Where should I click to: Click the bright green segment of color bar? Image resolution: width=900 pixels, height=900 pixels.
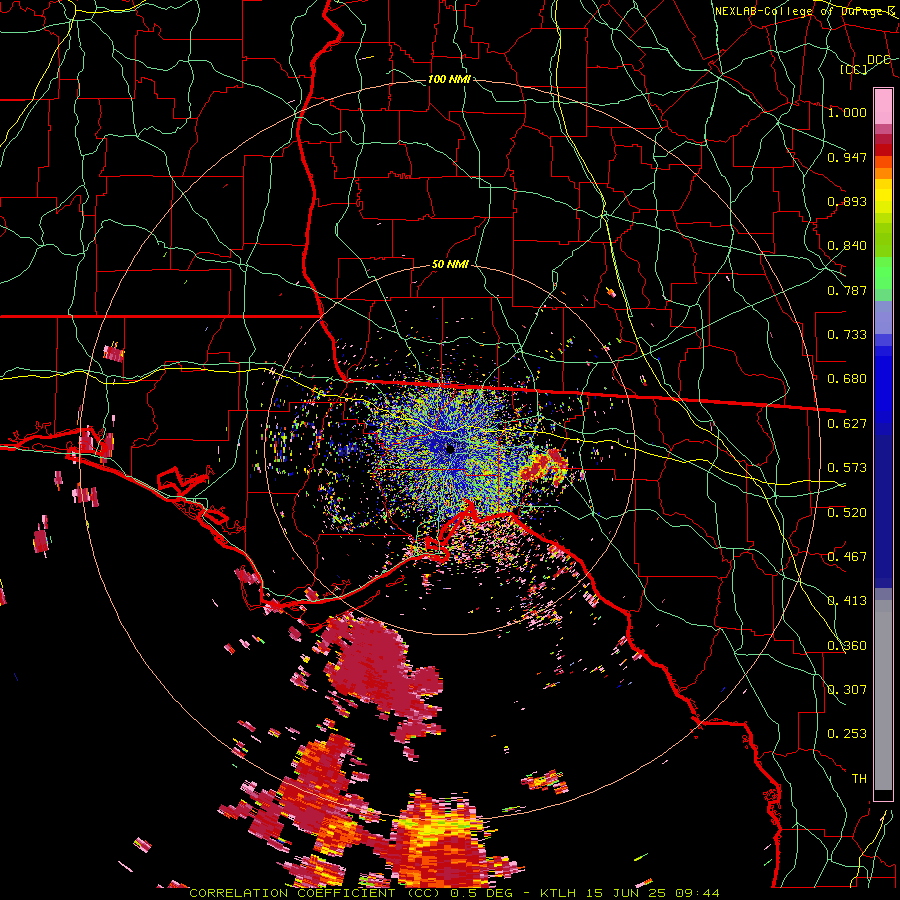tap(883, 273)
